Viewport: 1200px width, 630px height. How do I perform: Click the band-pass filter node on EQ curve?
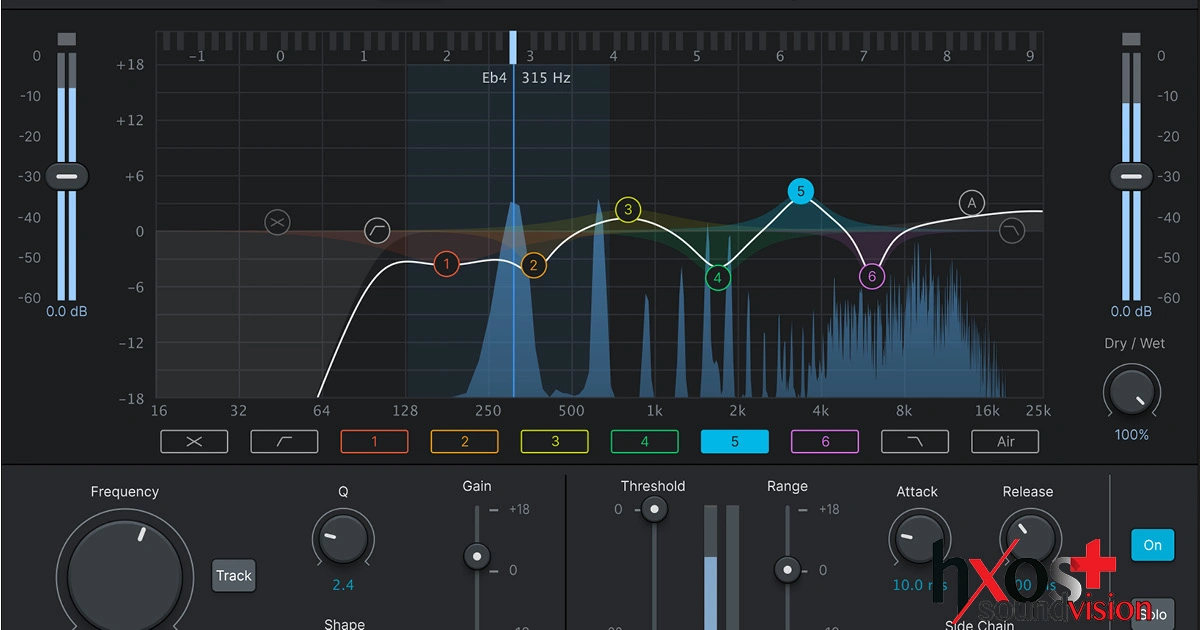(x=278, y=222)
